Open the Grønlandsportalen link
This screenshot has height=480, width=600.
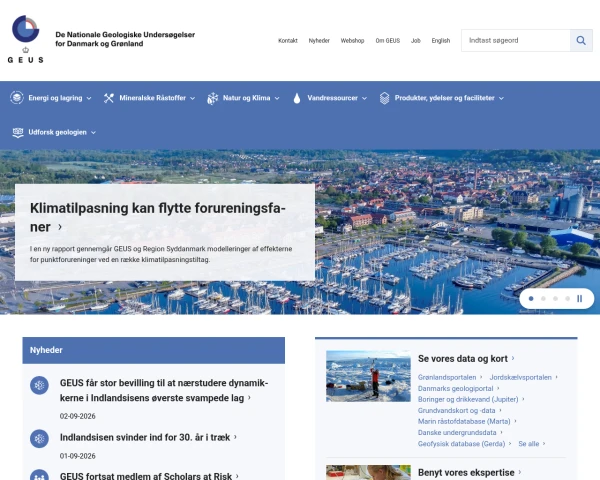[447, 377]
